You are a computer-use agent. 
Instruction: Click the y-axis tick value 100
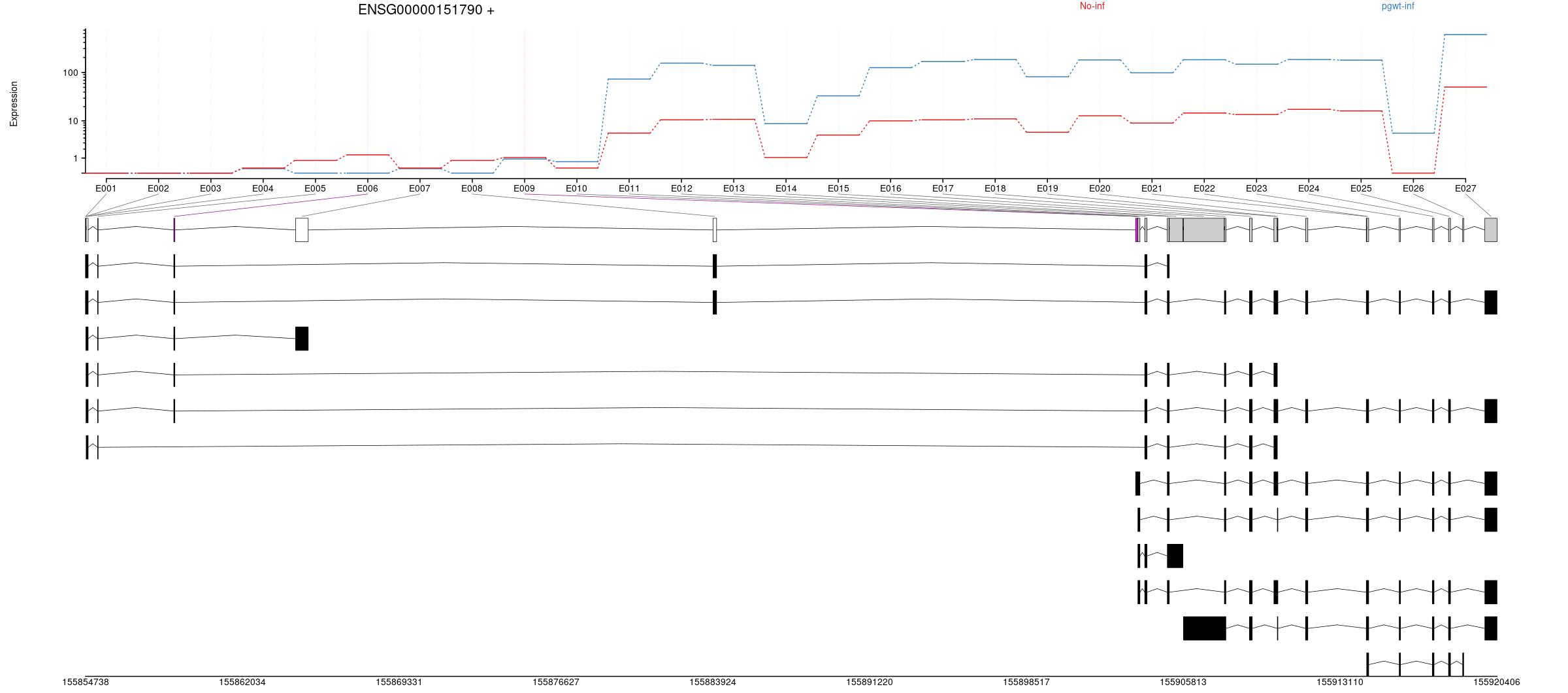70,73
